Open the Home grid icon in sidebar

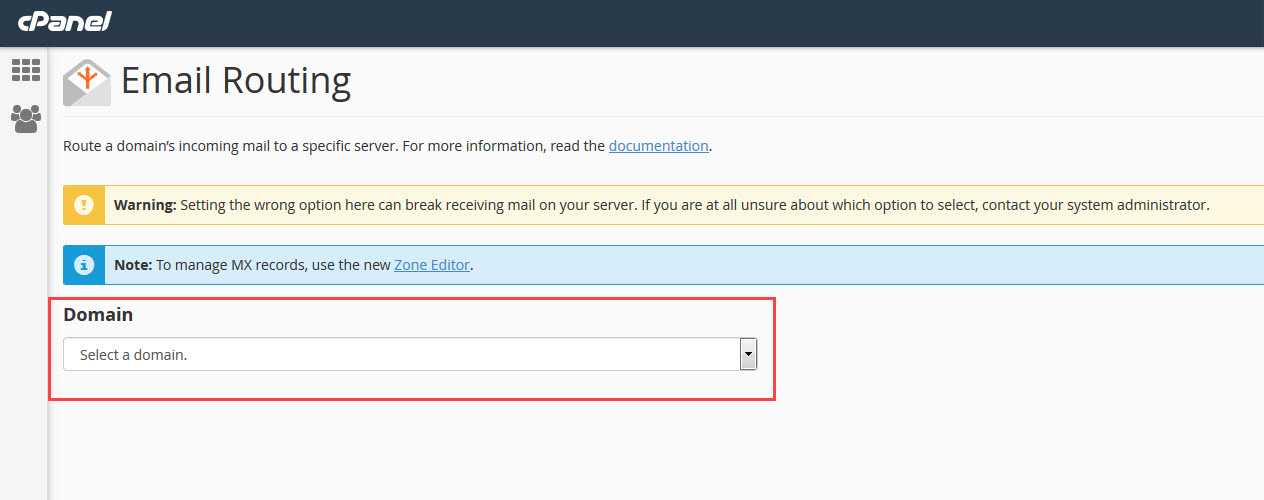point(25,70)
